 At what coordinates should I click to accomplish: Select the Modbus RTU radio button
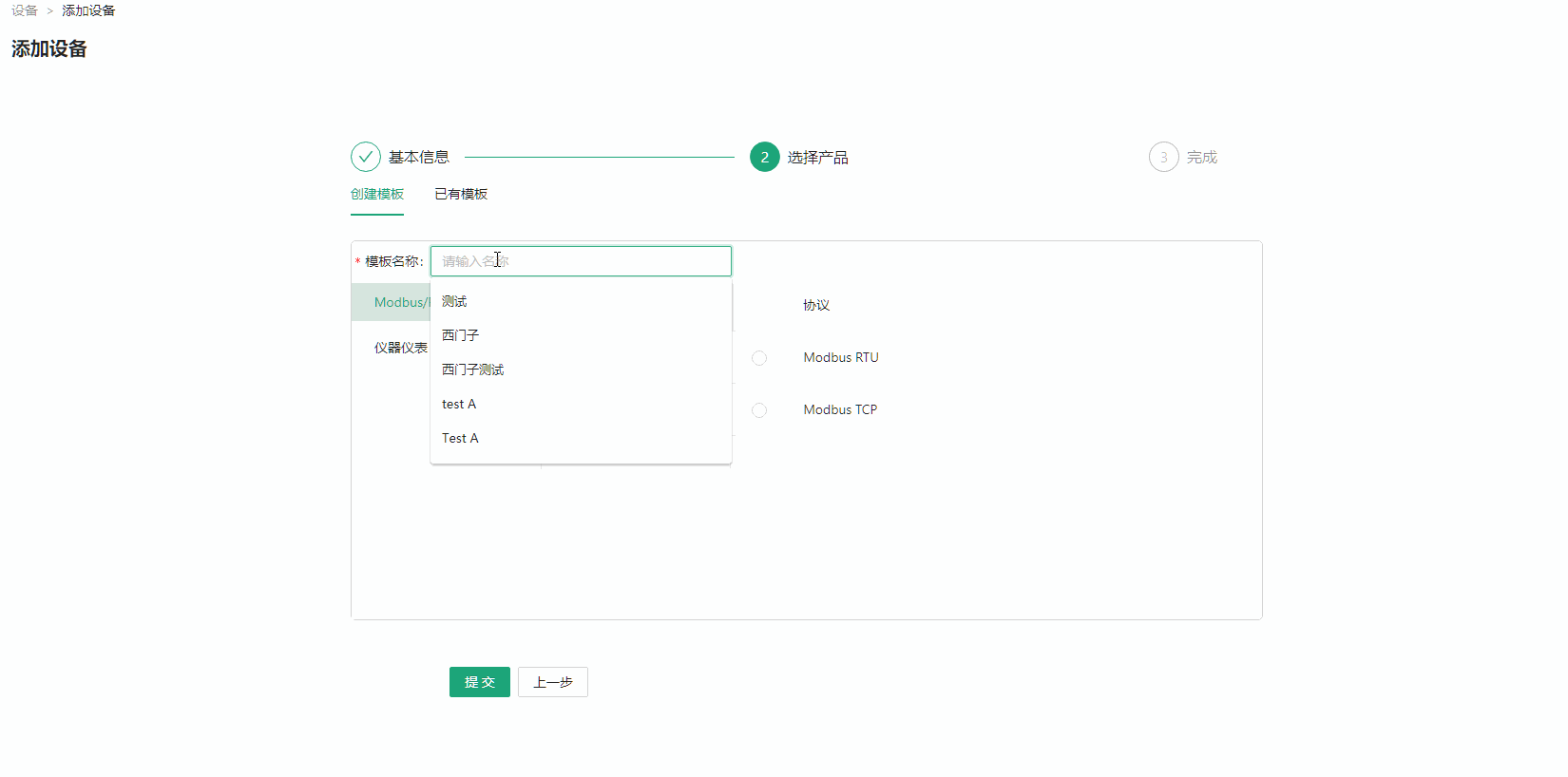pyautogui.click(x=759, y=358)
